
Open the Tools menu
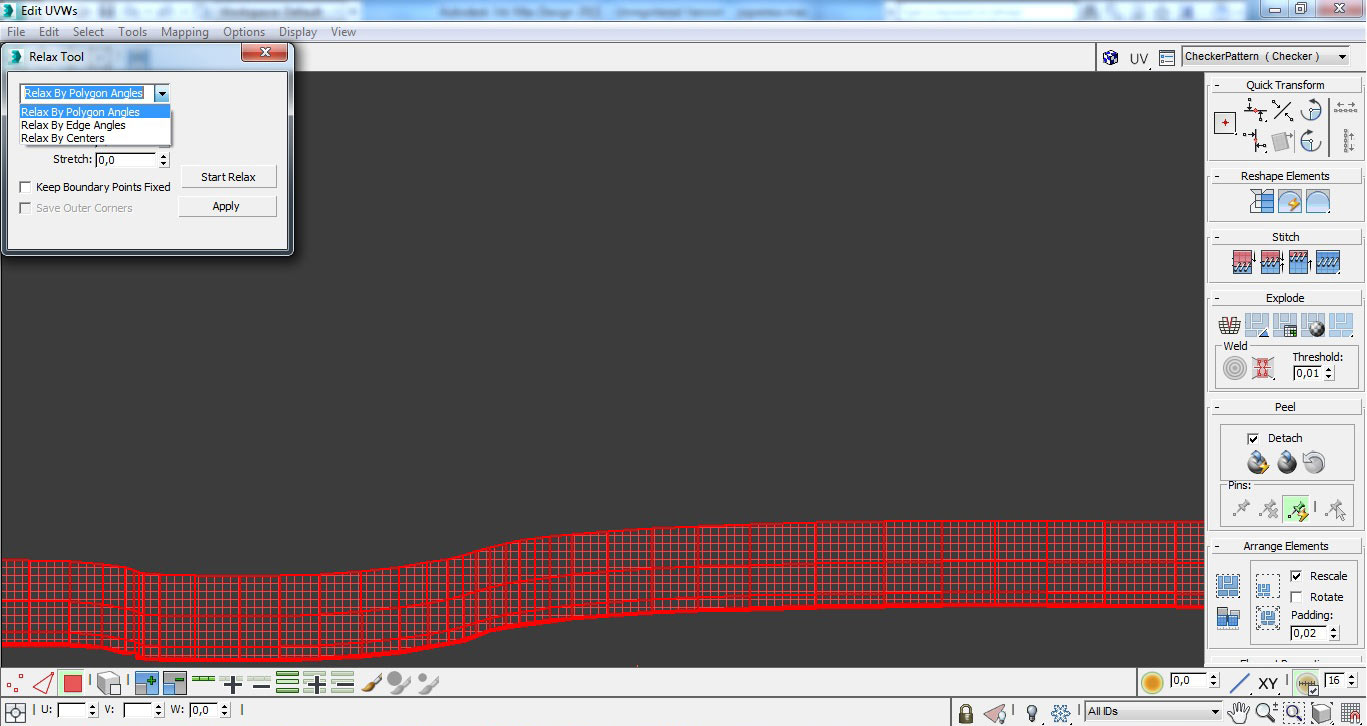pos(132,32)
